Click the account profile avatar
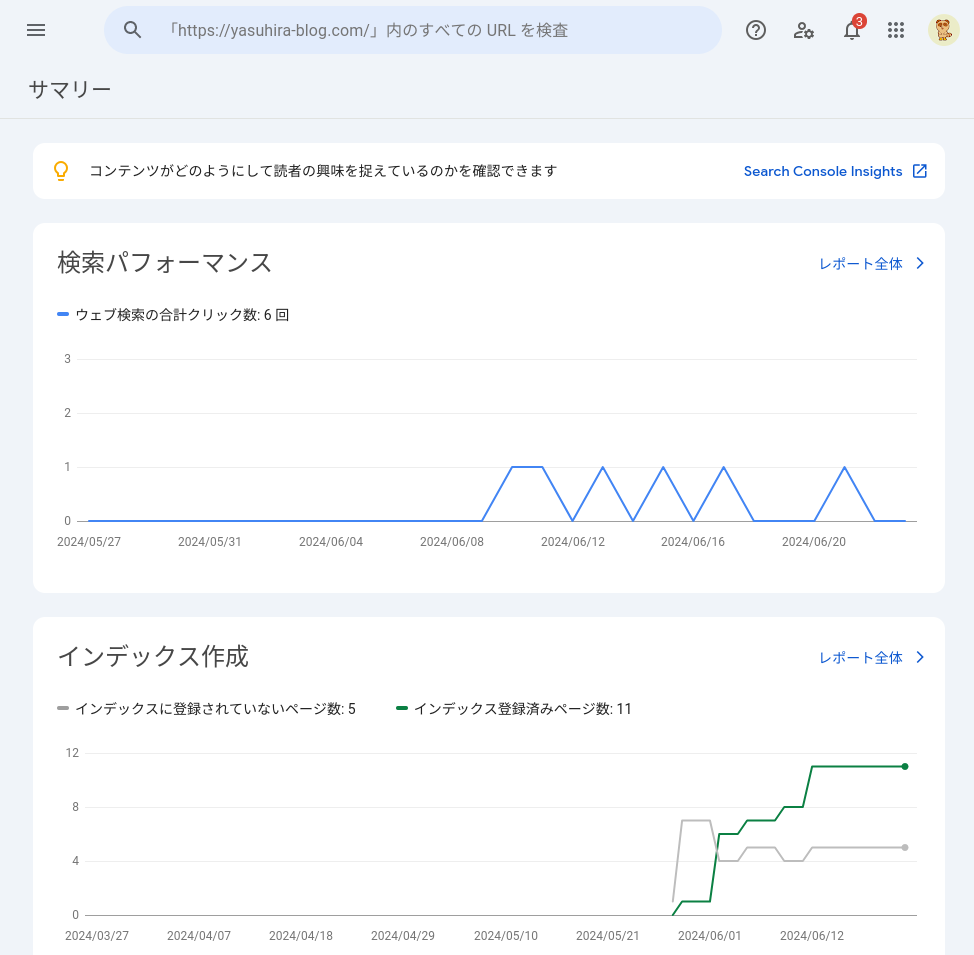Image resolution: width=974 pixels, height=955 pixels. pos(943,30)
